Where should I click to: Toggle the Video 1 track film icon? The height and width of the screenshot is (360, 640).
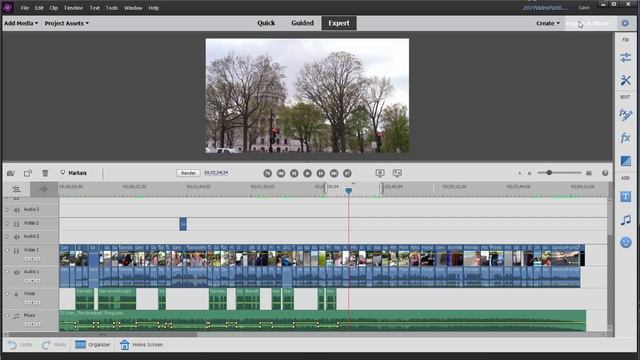point(17,251)
